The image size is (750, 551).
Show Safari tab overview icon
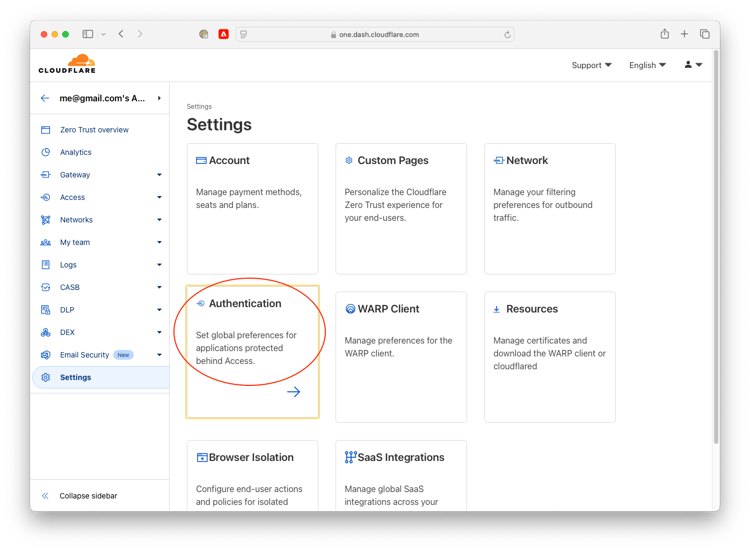705,34
